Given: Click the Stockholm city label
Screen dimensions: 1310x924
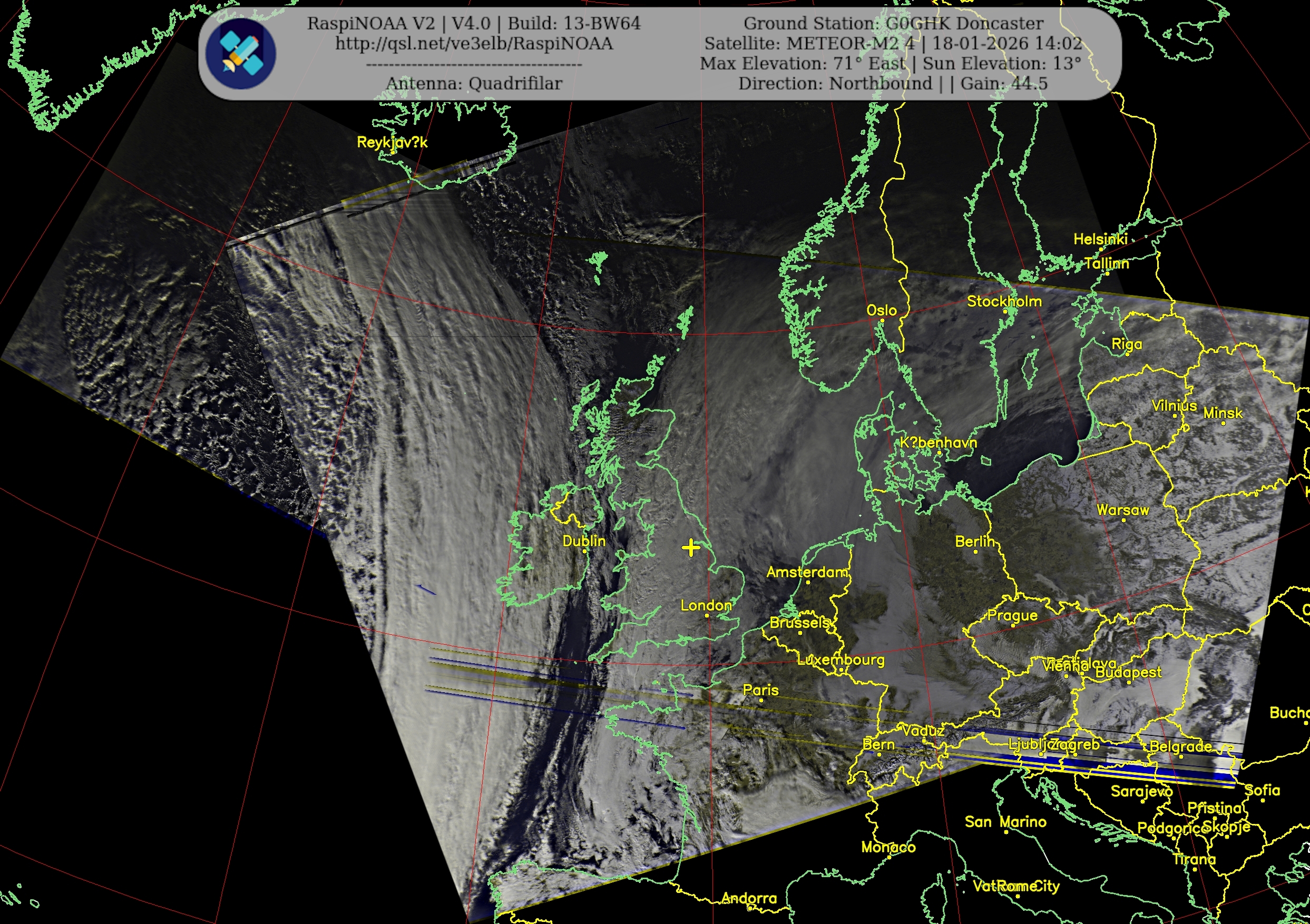Looking at the screenshot, I should click(1004, 301).
